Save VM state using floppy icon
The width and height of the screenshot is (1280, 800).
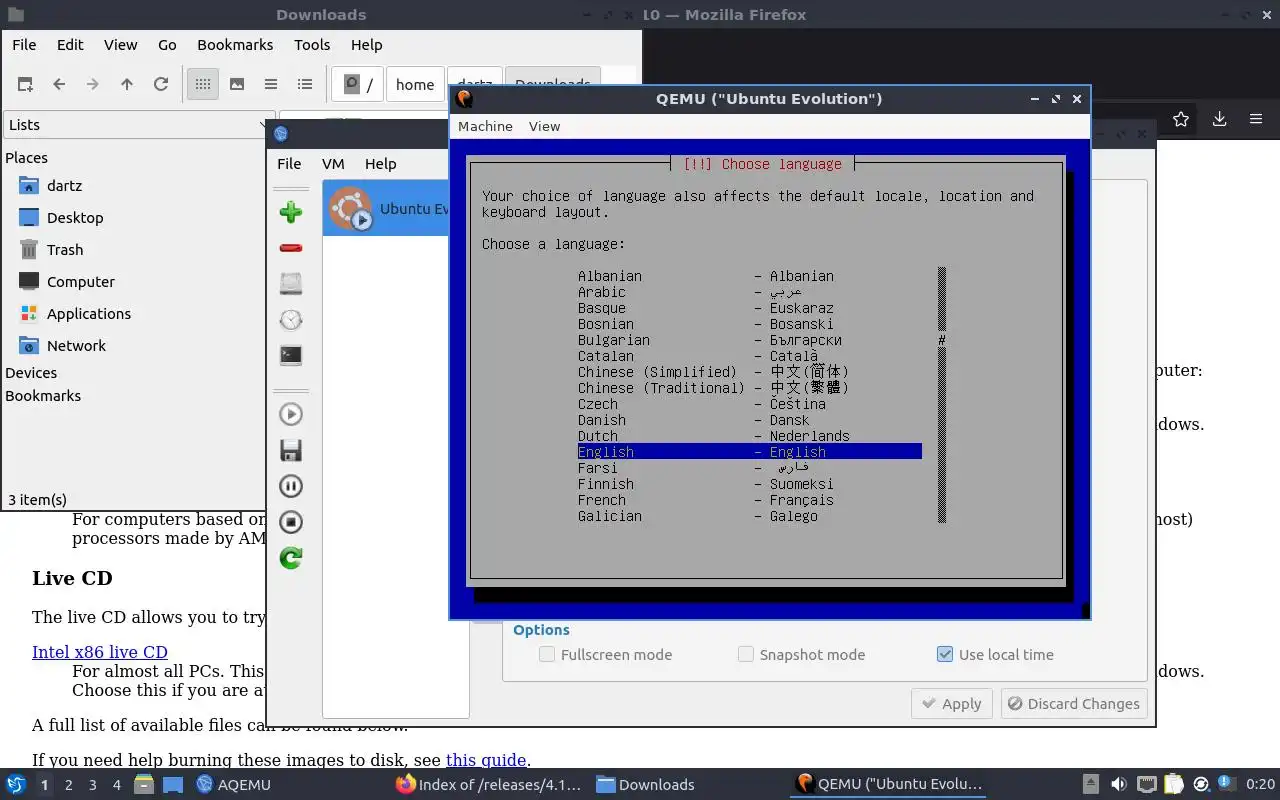(291, 450)
